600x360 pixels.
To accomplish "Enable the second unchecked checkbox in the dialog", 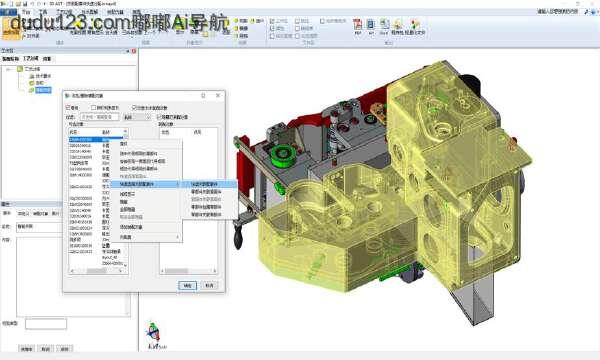I will 93,108.
